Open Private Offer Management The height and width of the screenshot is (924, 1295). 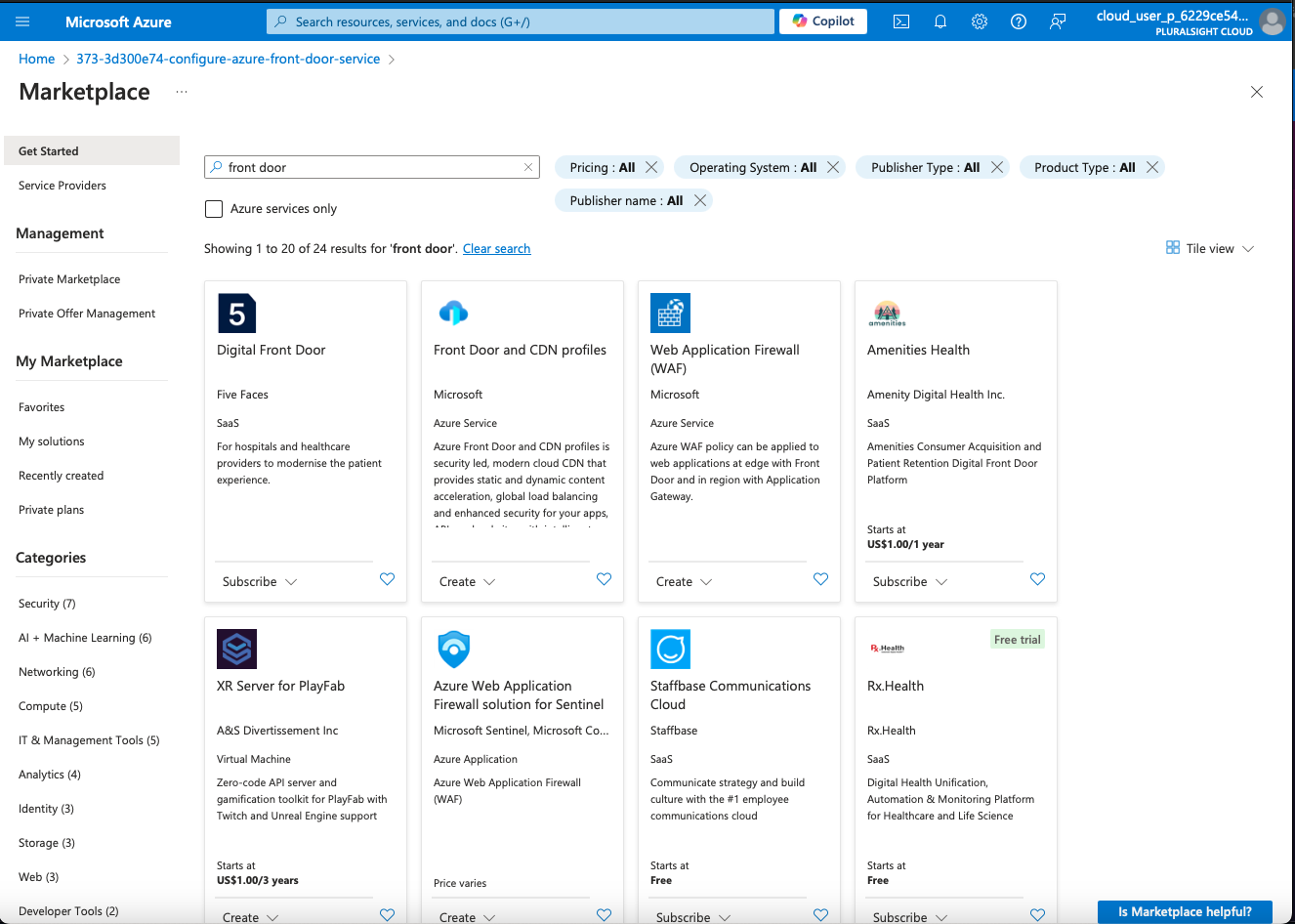[87, 314]
